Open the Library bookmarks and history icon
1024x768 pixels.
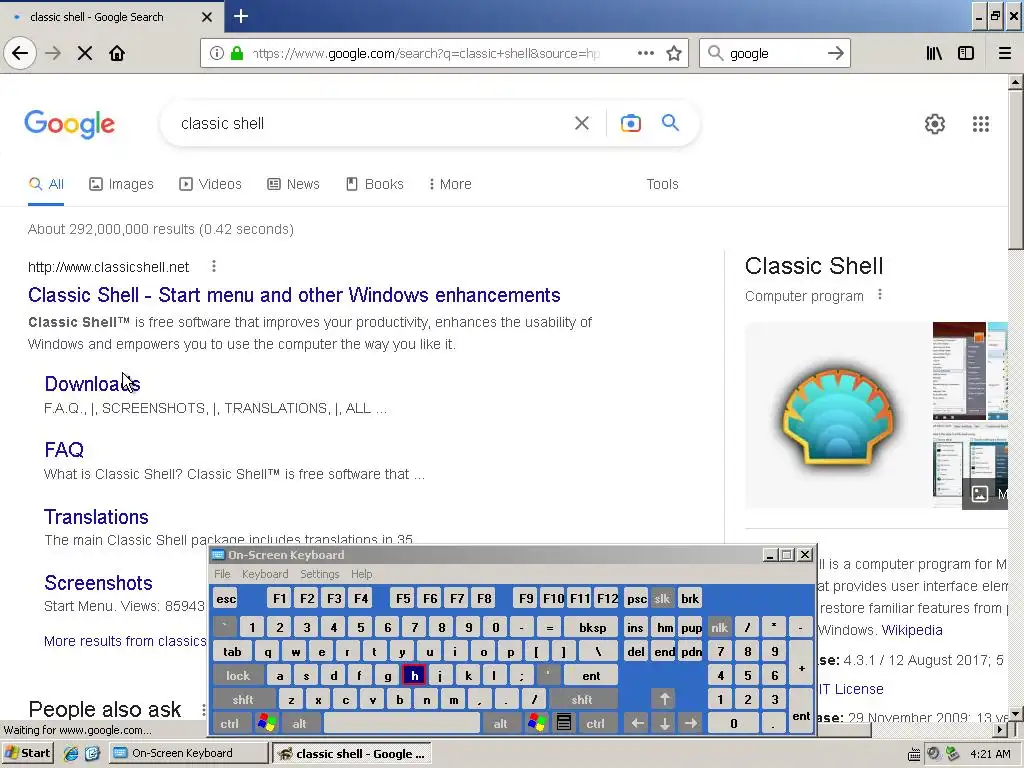pyautogui.click(x=934, y=53)
